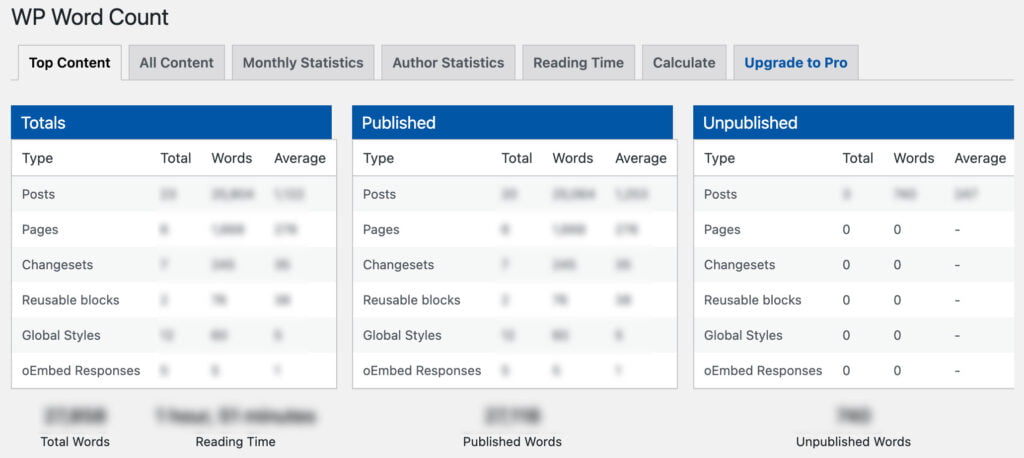
Task: Click the Average column header in Totals
Action: click(x=300, y=158)
